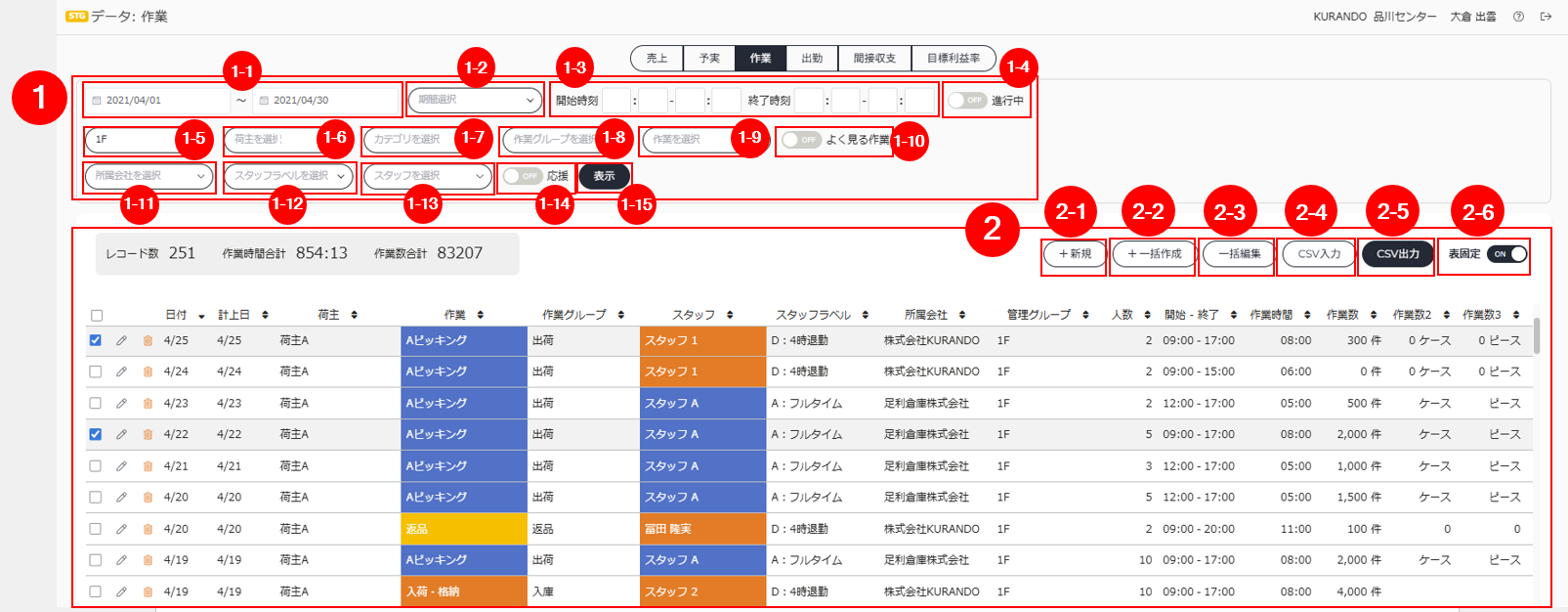This screenshot has width=1568, height=612.
Task: Check the 4/21 row checkbox
Action: [96, 466]
